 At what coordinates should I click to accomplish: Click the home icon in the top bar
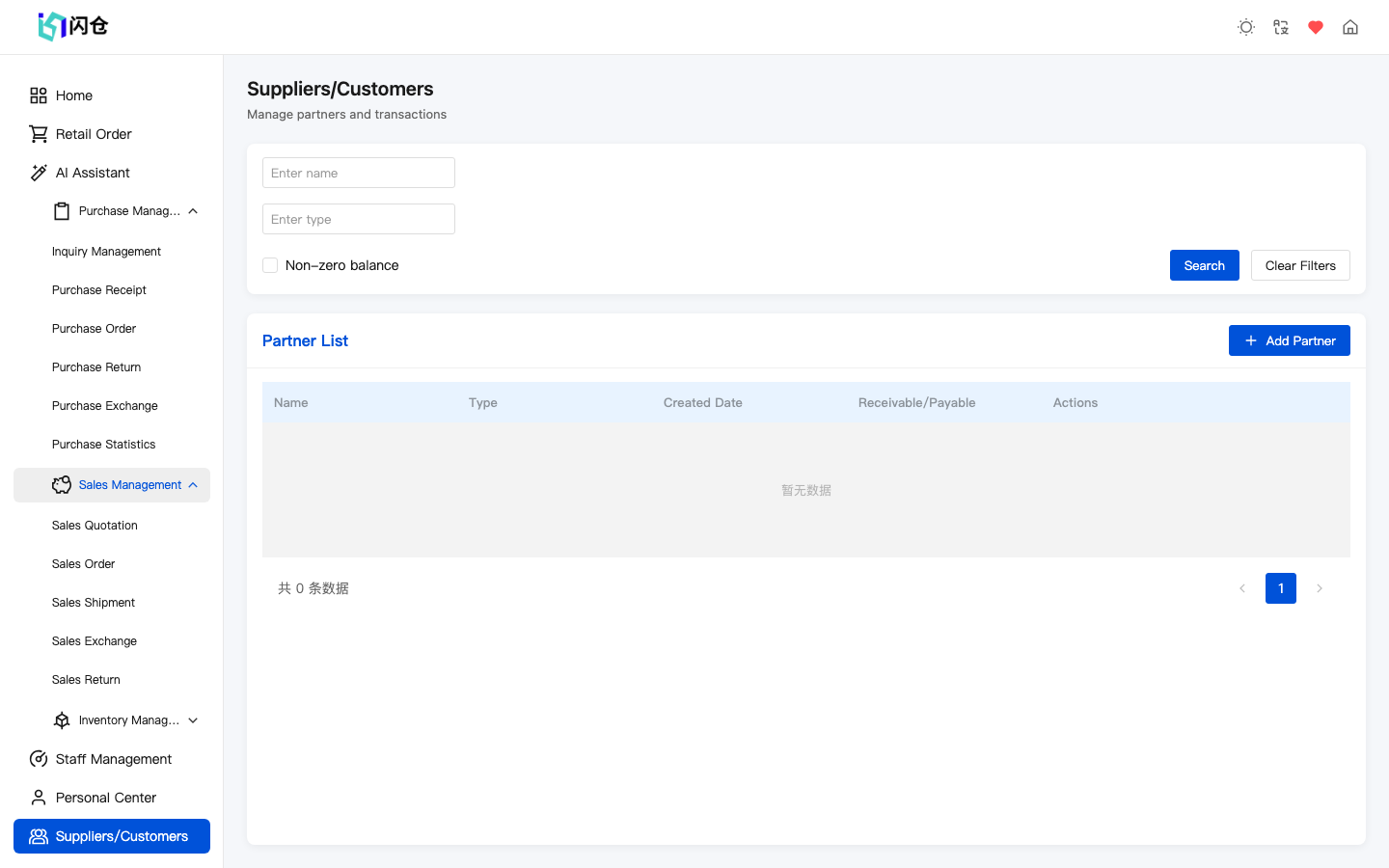(x=1349, y=27)
